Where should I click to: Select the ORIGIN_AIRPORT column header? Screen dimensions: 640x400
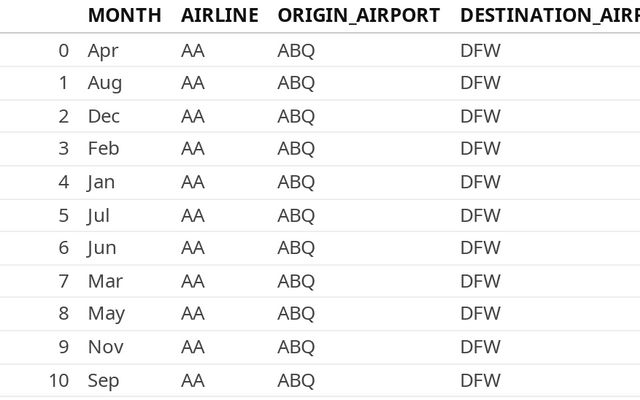coord(358,15)
